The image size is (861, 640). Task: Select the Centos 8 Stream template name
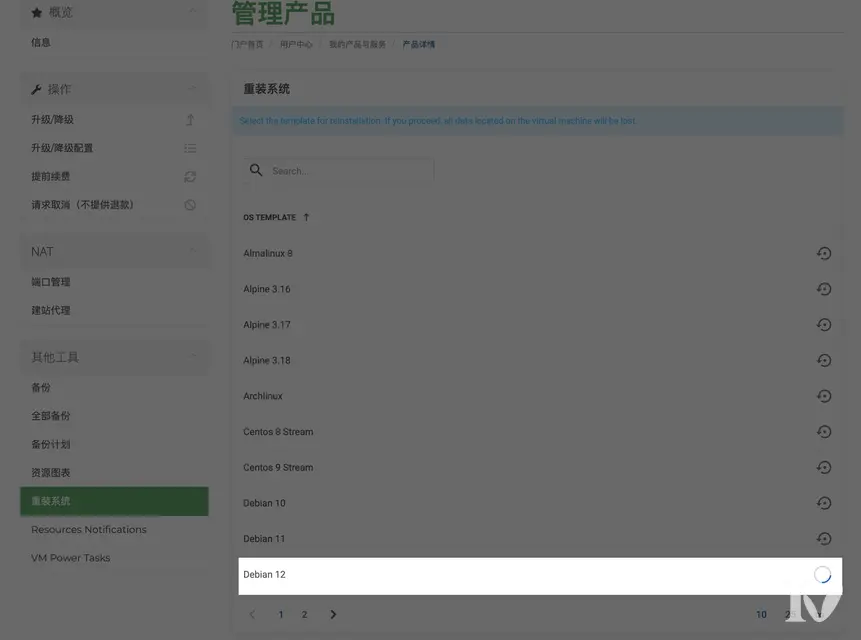click(x=278, y=432)
